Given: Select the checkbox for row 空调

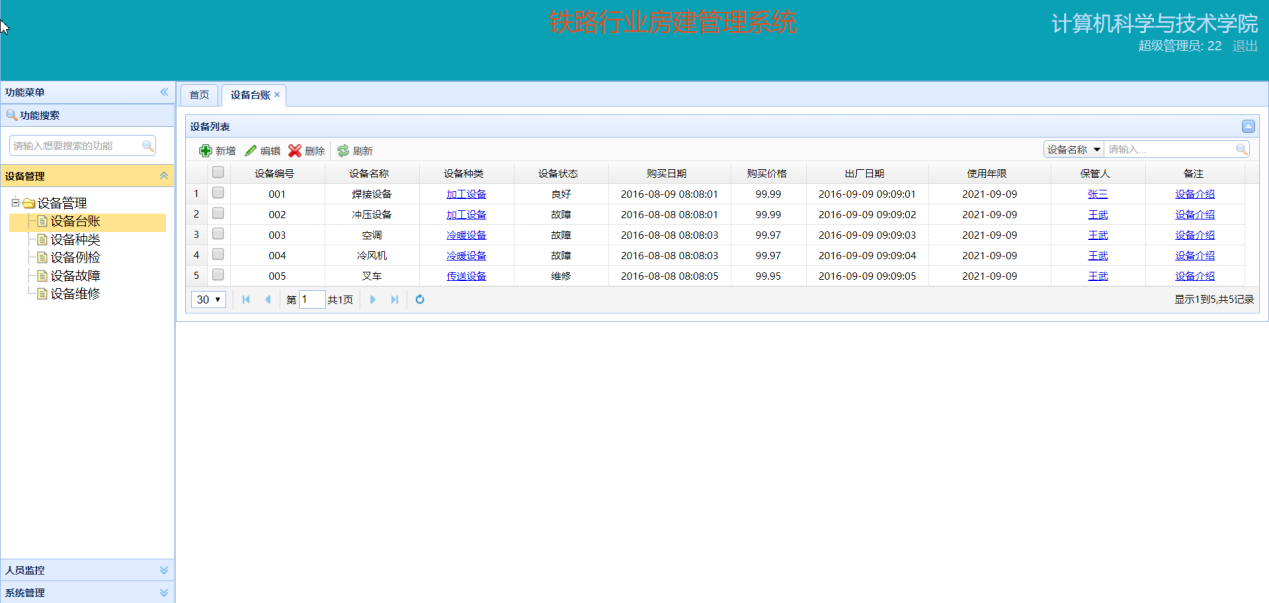Looking at the screenshot, I should [218, 234].
